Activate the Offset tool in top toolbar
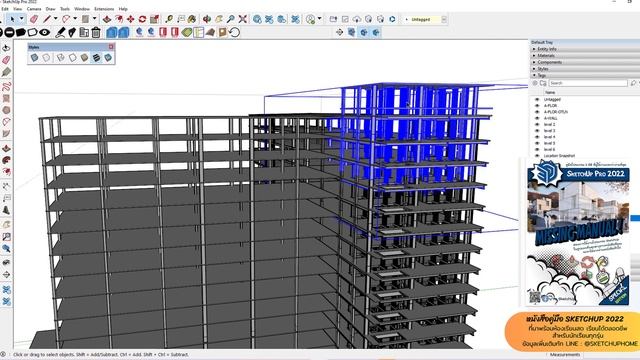Screen dimensions: 640x360 (x=119, y=19)
